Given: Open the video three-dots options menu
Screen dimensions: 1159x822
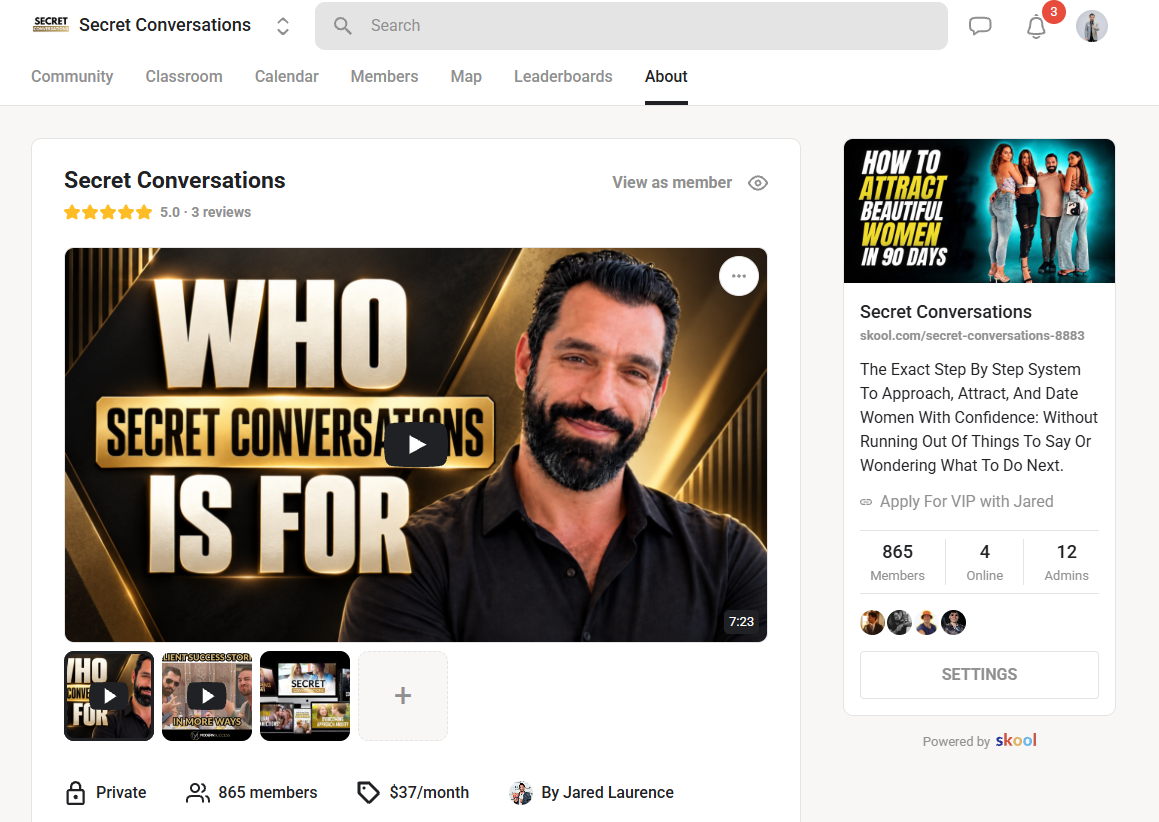Looking at the screenshot, I should click(x=738, y=276).
